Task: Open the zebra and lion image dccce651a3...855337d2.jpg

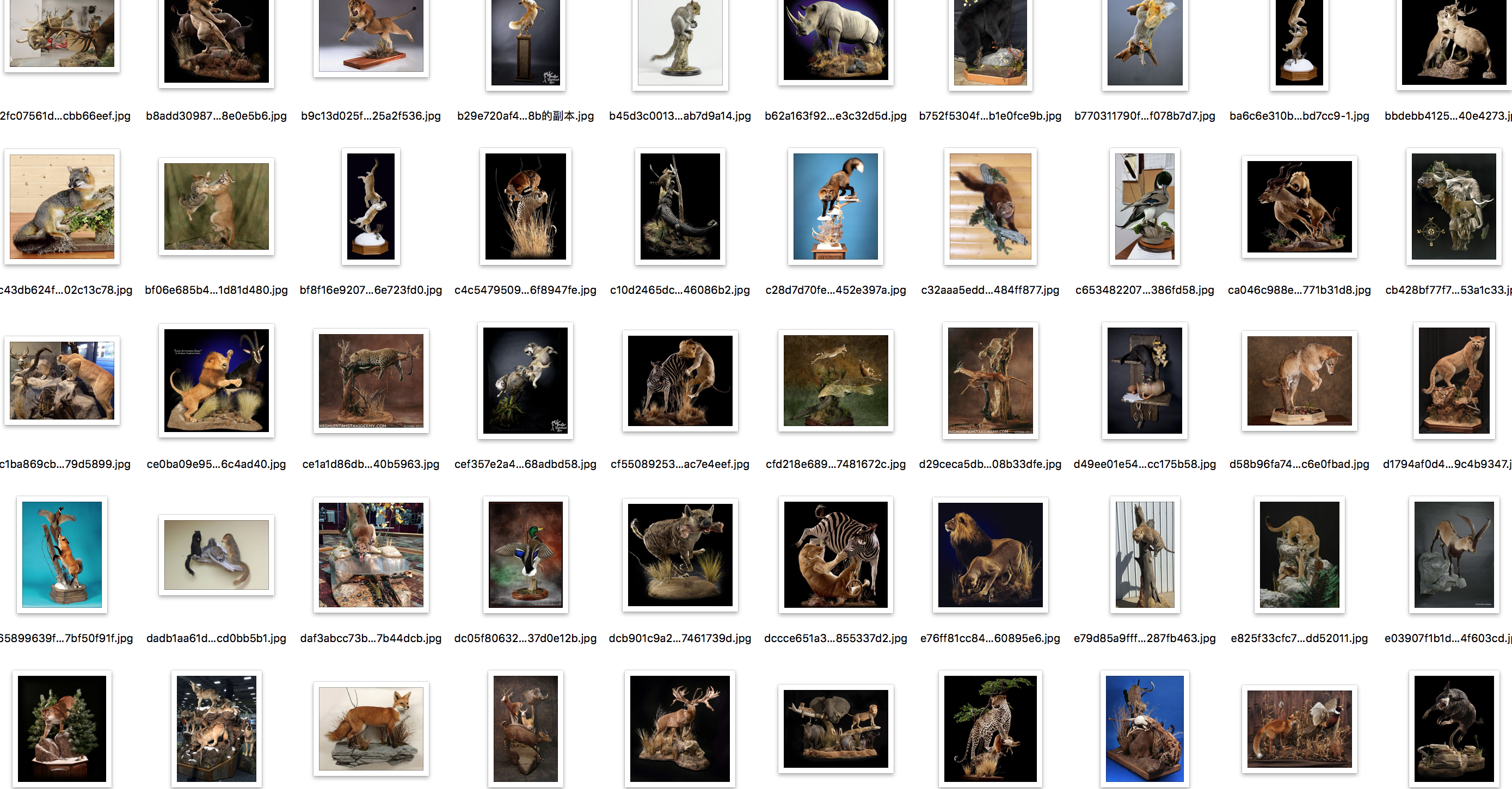Action: pos(835,554)
